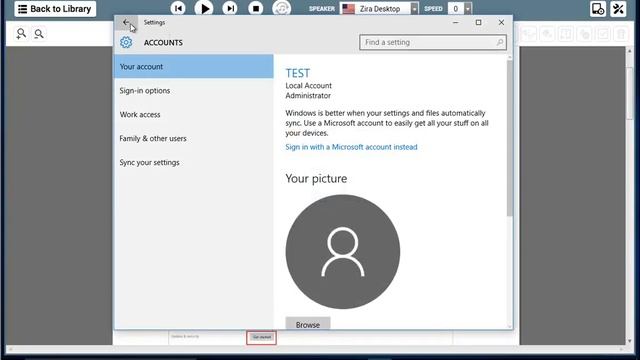Image resolution: width=640 pixels, height=360 pixels.
Task: Click the reader's bottom horizontal scrollbar
Action: pyautogui.click(x=316, y=349)
